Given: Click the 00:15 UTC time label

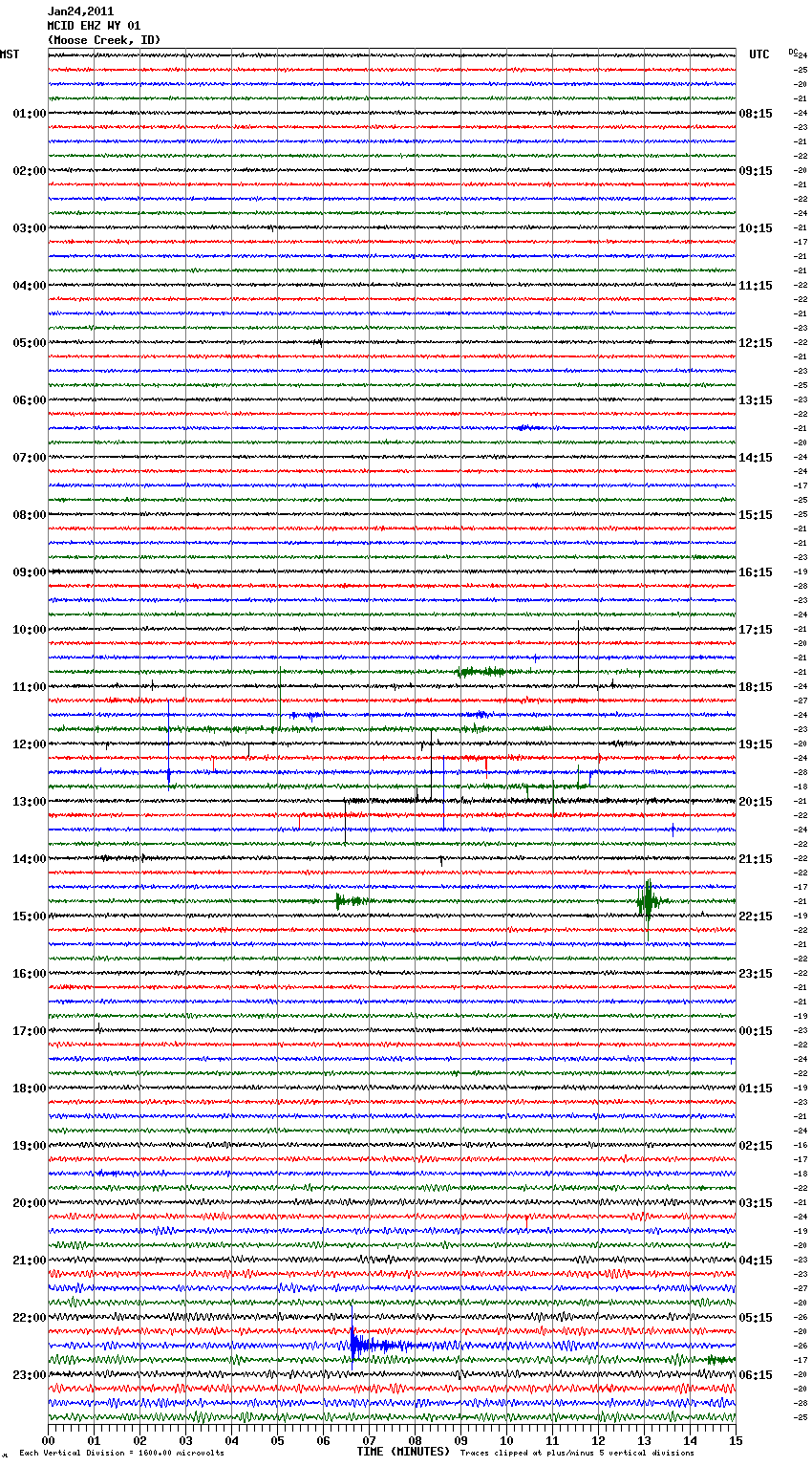Looking at the screenshot, I should click(756, 1031).
